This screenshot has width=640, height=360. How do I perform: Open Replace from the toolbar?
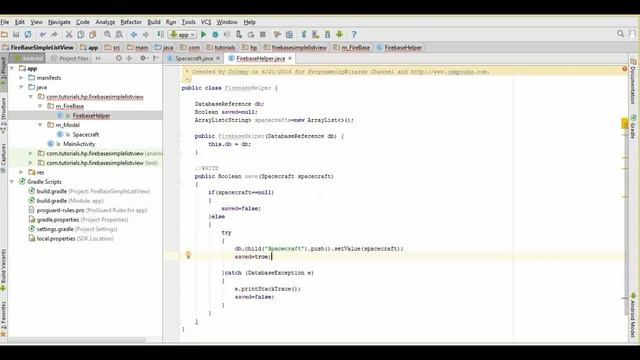(x=119, y=35)
